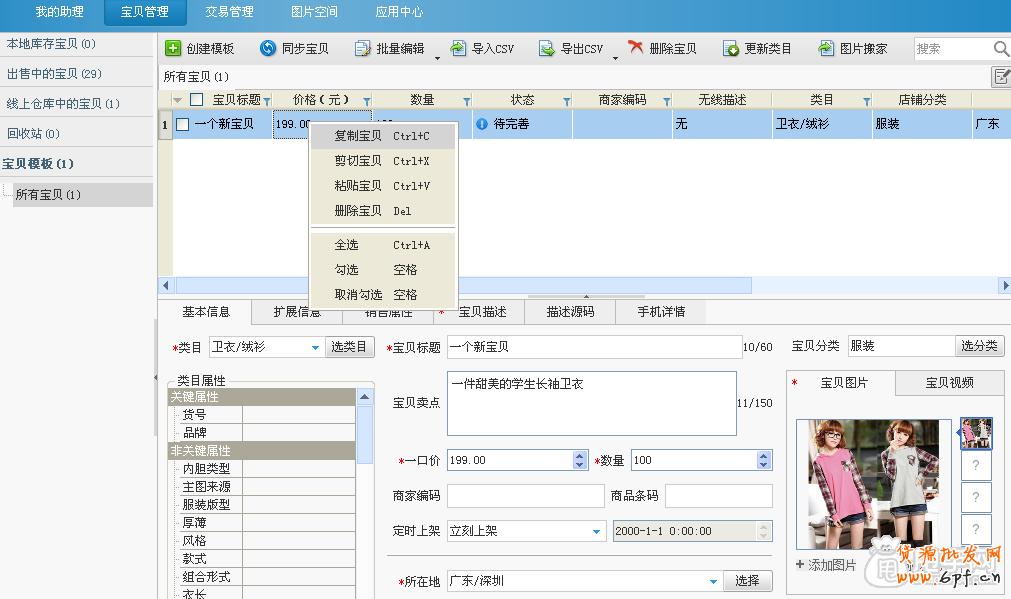Click the 导出CSV icon
The height and width of the screenshot is (599, 1011).
tap(547, 48)
